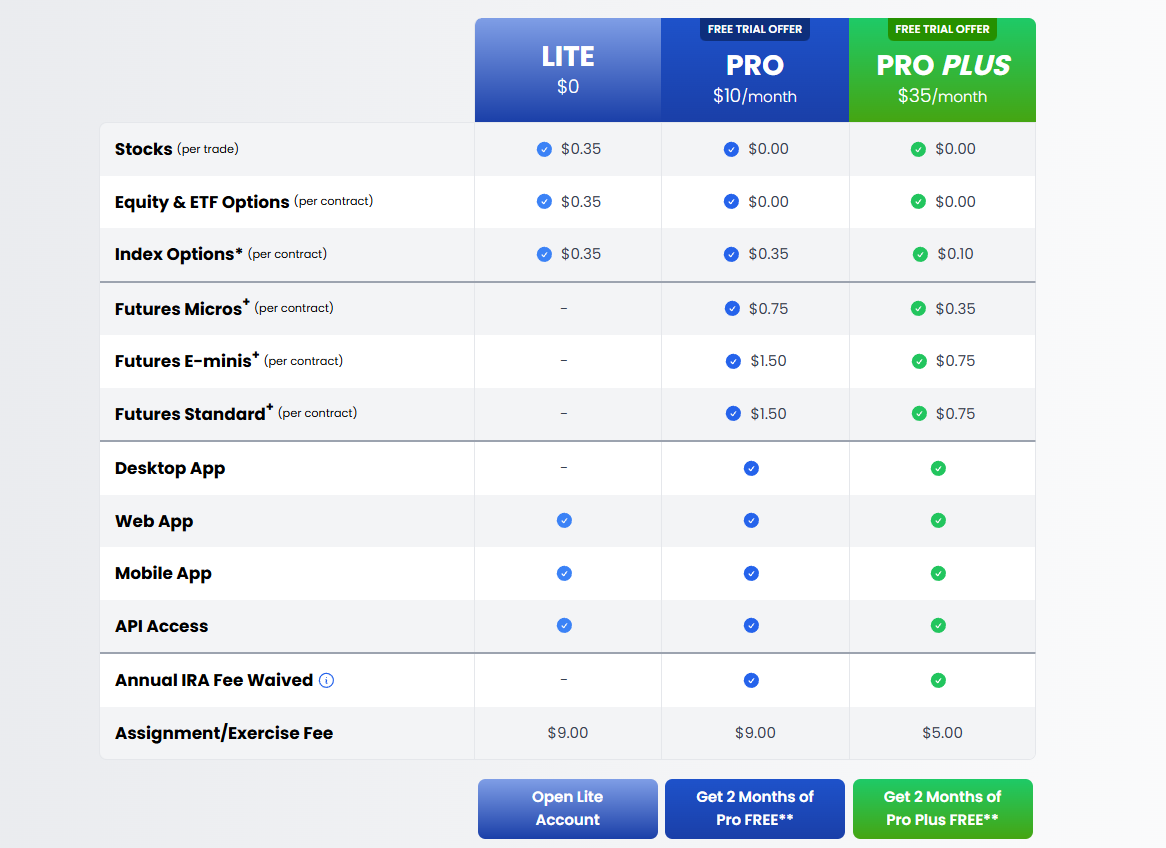Click the Mobile App row label
This screenshot has height=848, width=1166.
[163, 574]
